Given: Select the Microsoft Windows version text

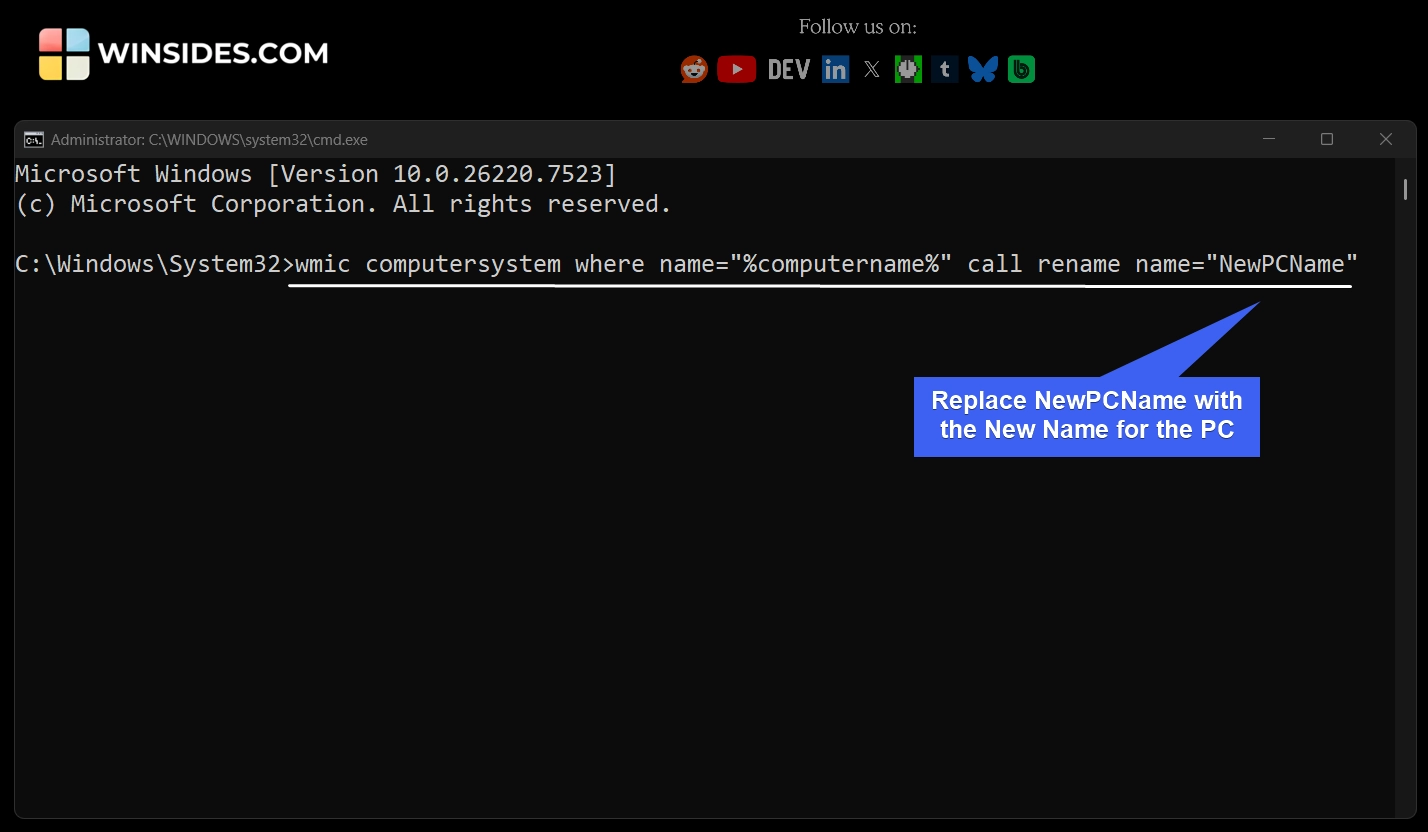Looking at the screenshot, I should [314, 173].
